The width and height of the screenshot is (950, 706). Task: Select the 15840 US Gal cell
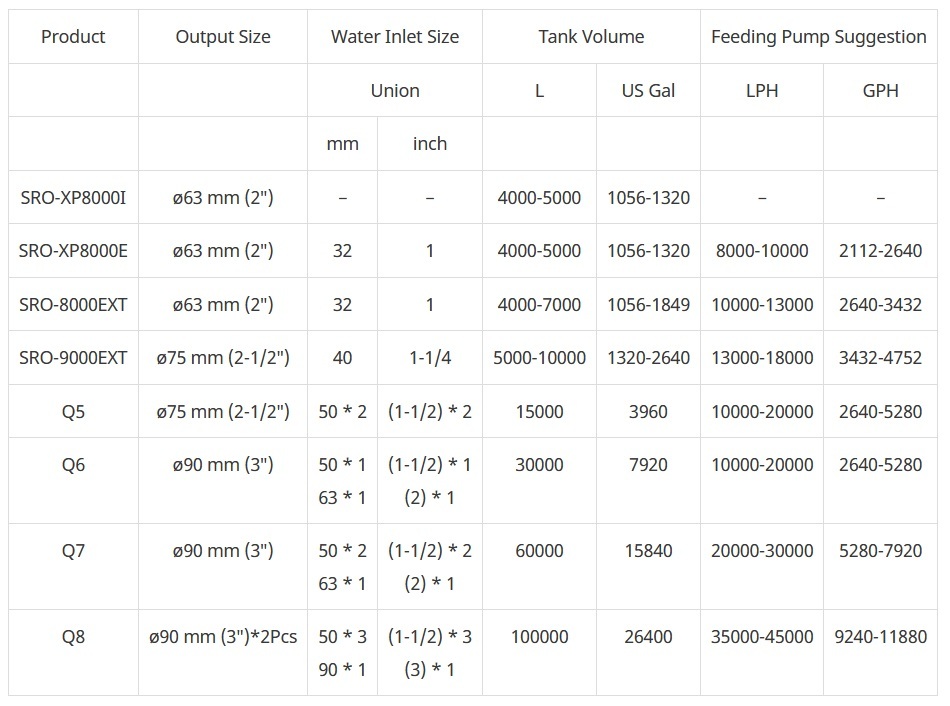(648, 550)
